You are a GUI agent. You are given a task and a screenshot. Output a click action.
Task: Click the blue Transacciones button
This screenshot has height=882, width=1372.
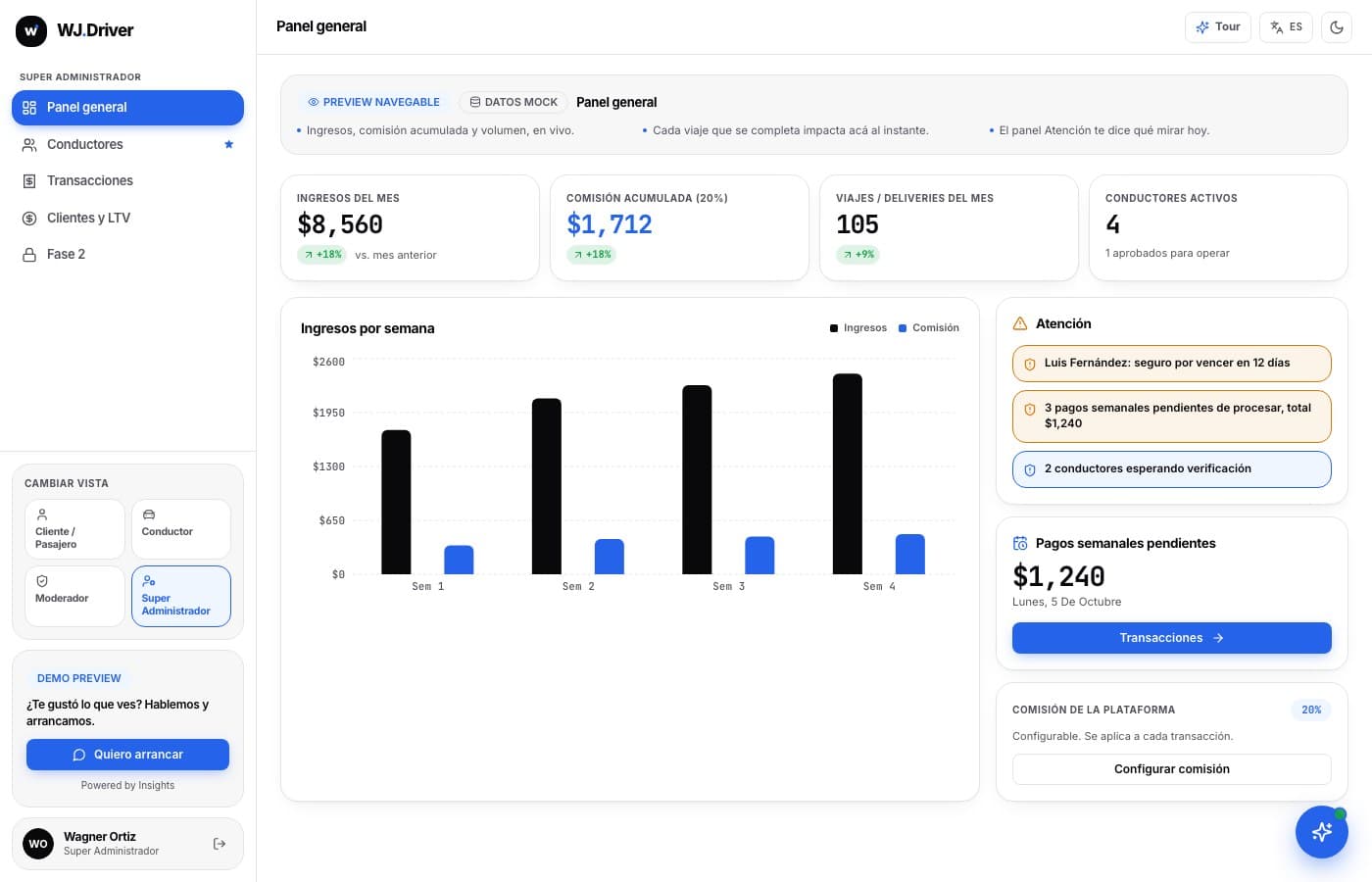[1172, 638]
